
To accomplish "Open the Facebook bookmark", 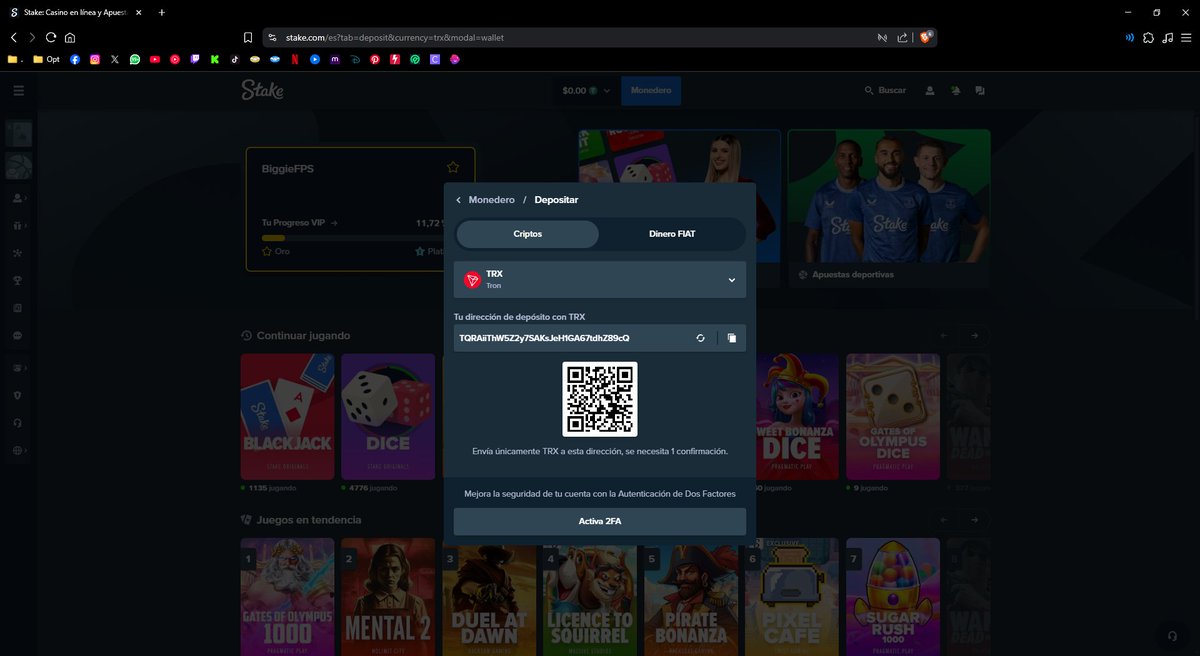I will tap(75, 59).
